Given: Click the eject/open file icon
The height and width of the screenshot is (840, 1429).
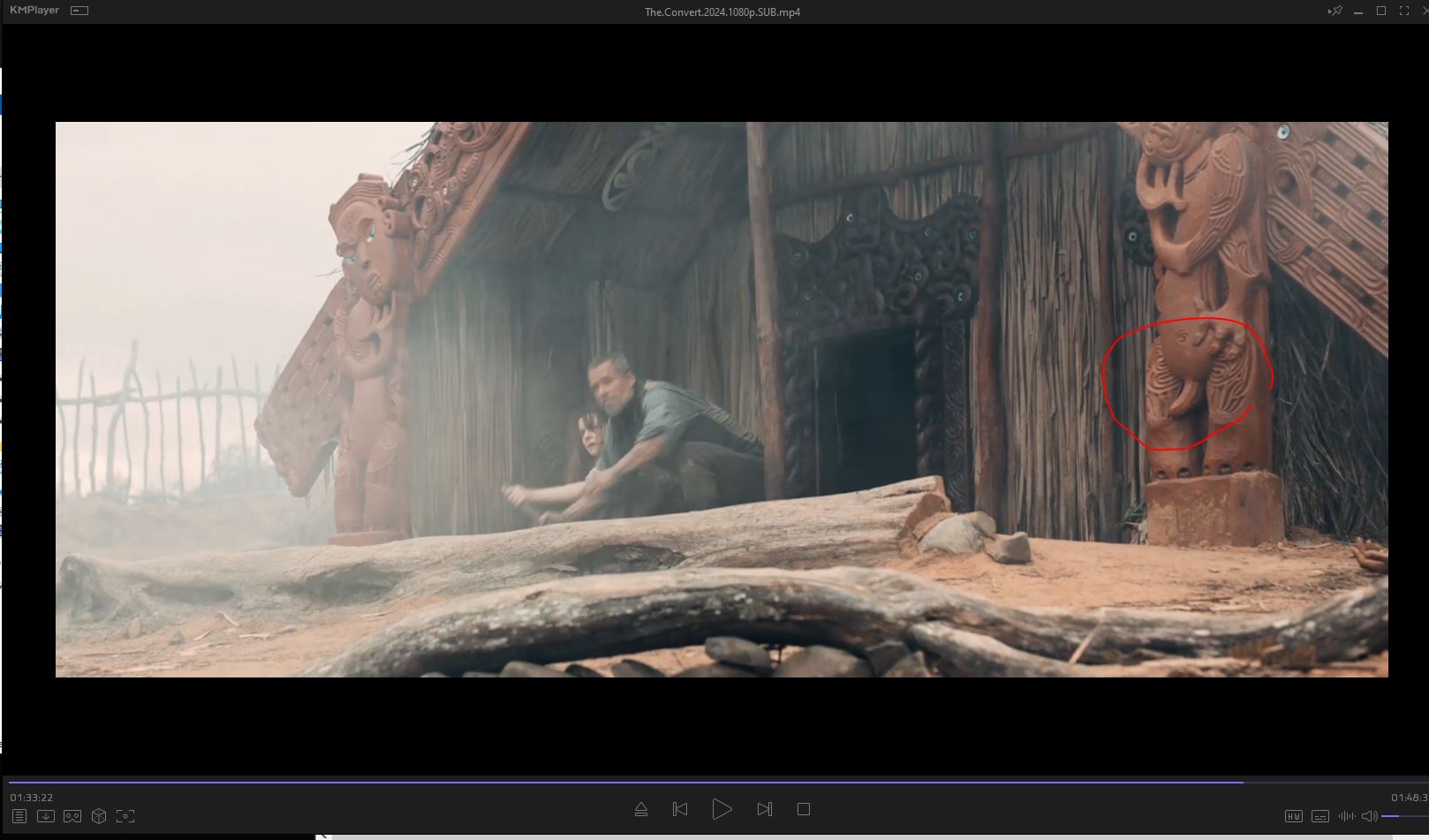Looking at the screenshot, I should (641, 809).
